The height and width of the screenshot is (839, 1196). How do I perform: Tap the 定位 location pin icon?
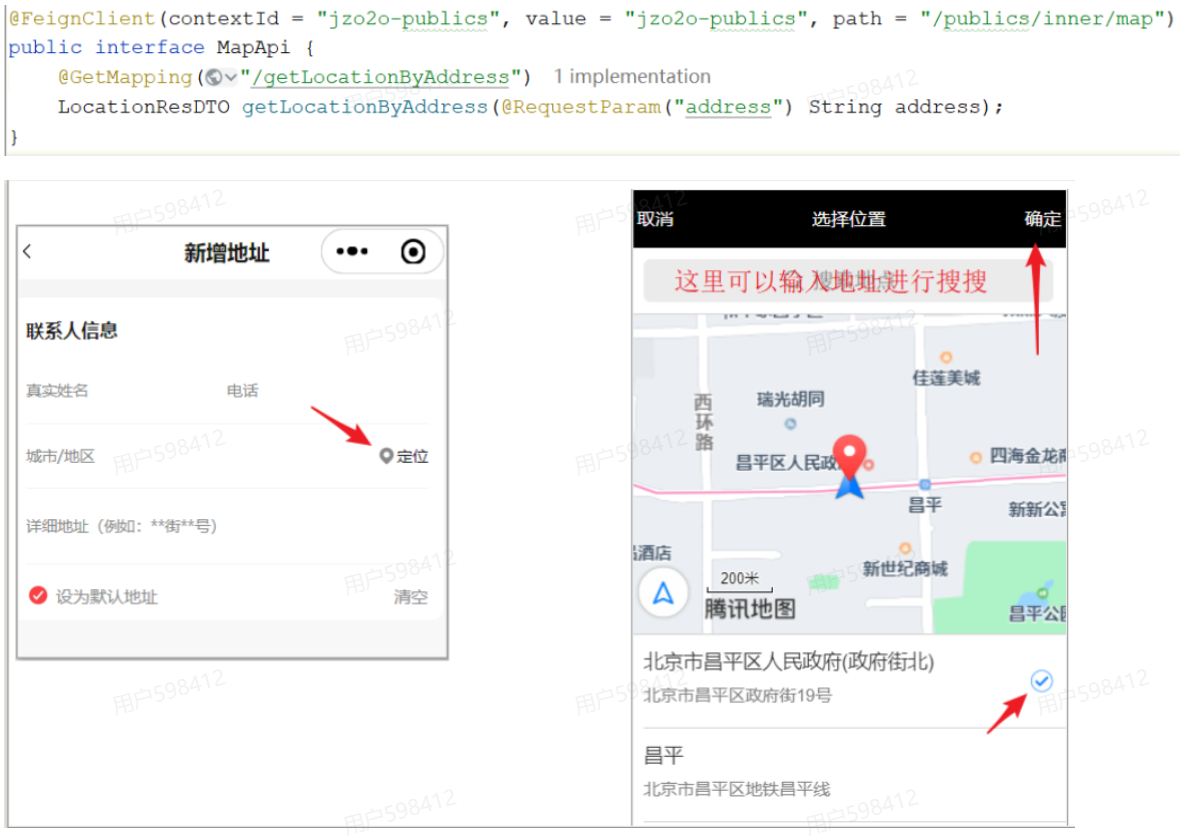(386, 456)
